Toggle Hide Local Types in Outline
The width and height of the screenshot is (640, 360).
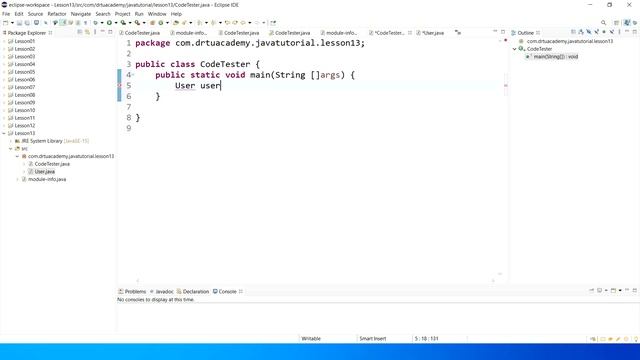tap(612, 32)
